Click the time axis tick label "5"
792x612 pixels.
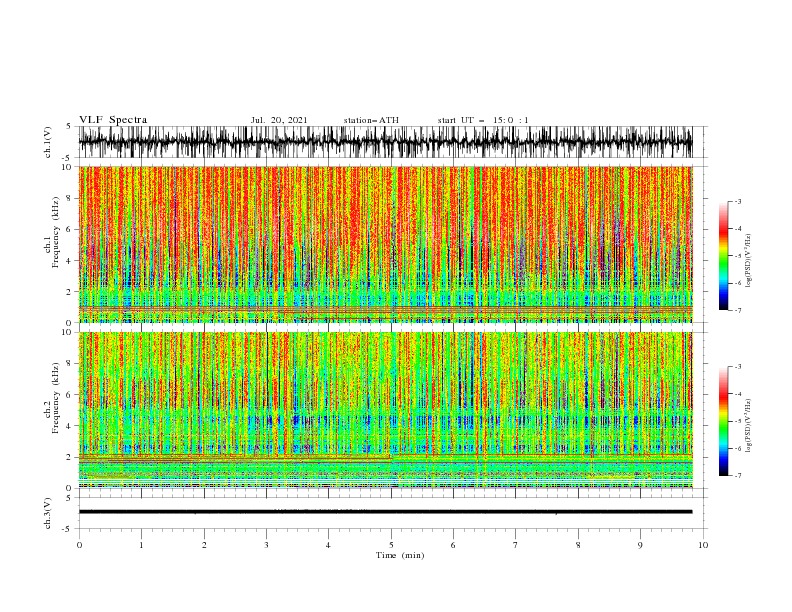tap(391, 545)
